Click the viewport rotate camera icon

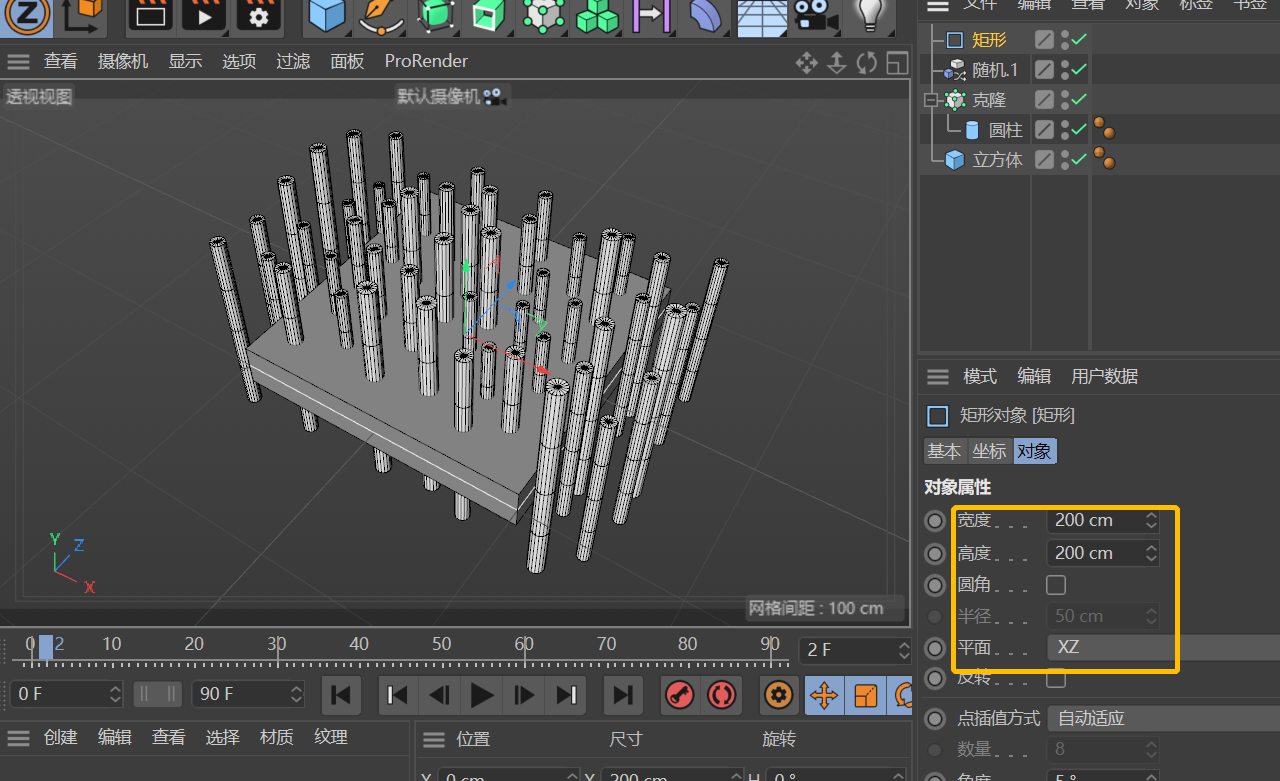click(866, 63)
